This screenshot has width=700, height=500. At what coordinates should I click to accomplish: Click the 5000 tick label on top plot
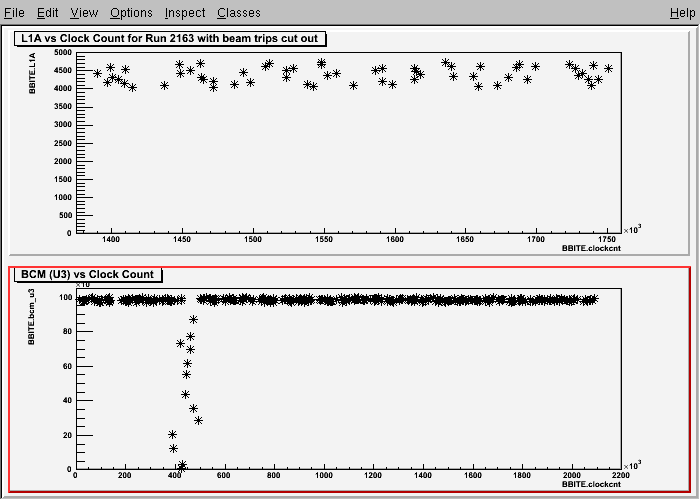(x=62, y=53)
